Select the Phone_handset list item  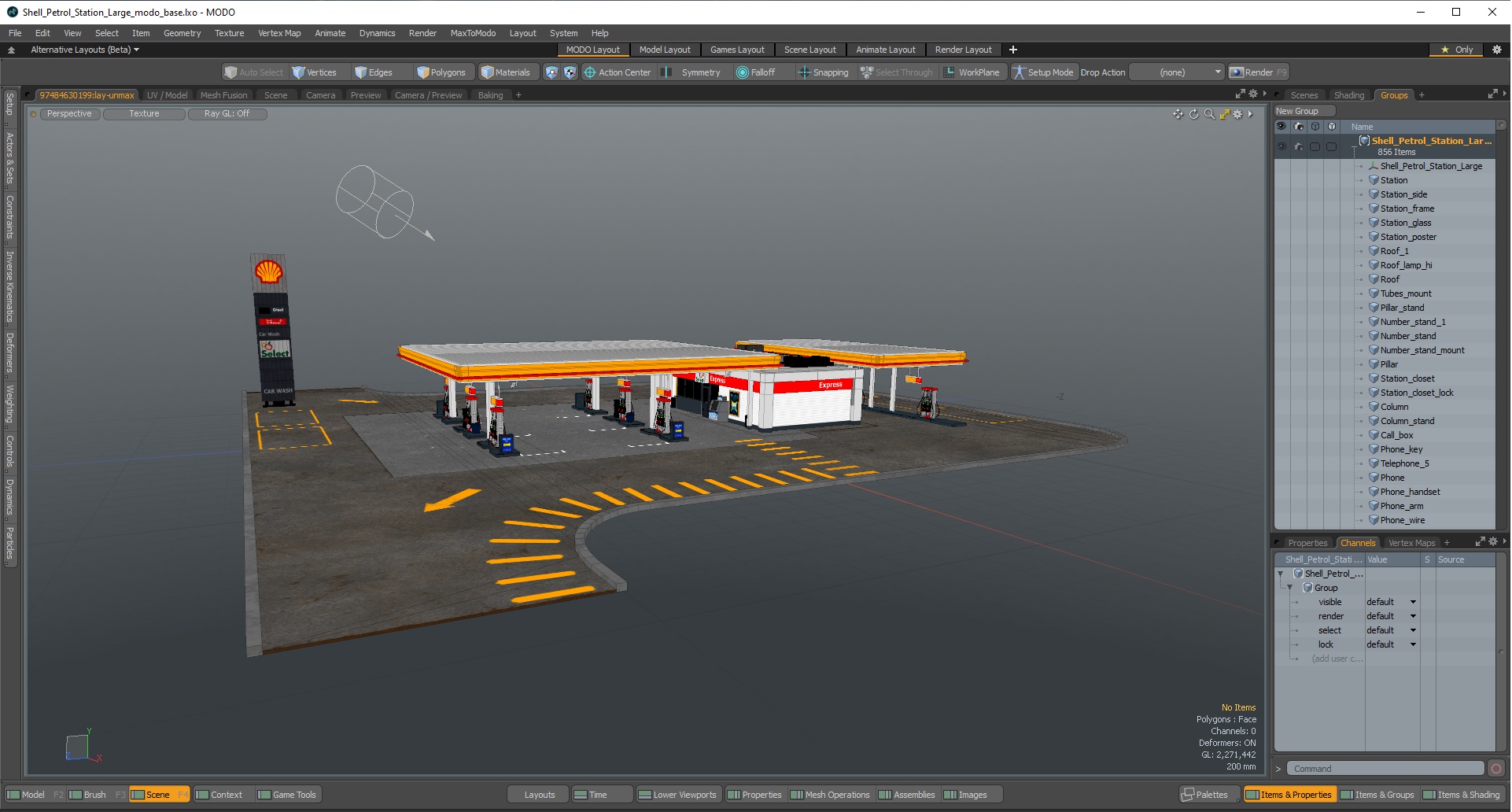[x=1410, y=492]
